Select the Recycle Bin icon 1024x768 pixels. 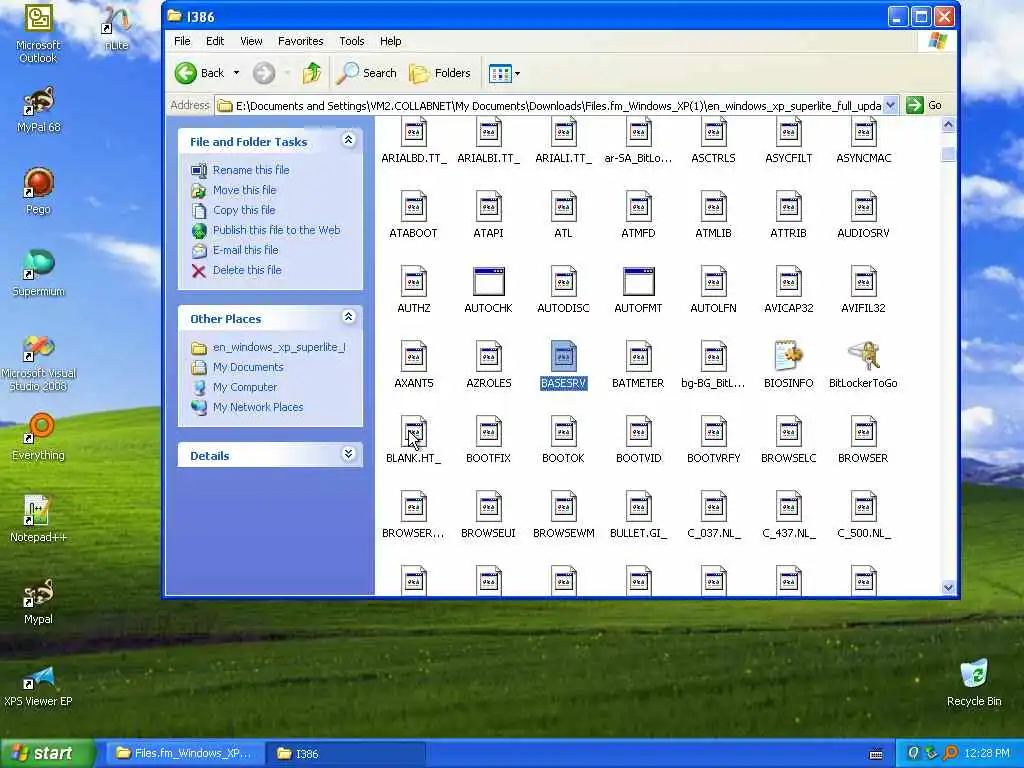click(x=974, y=683)
